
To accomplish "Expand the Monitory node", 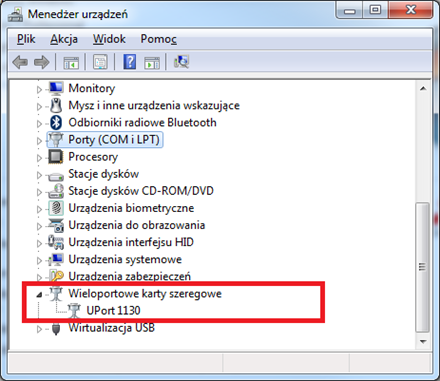I will 39,89.
